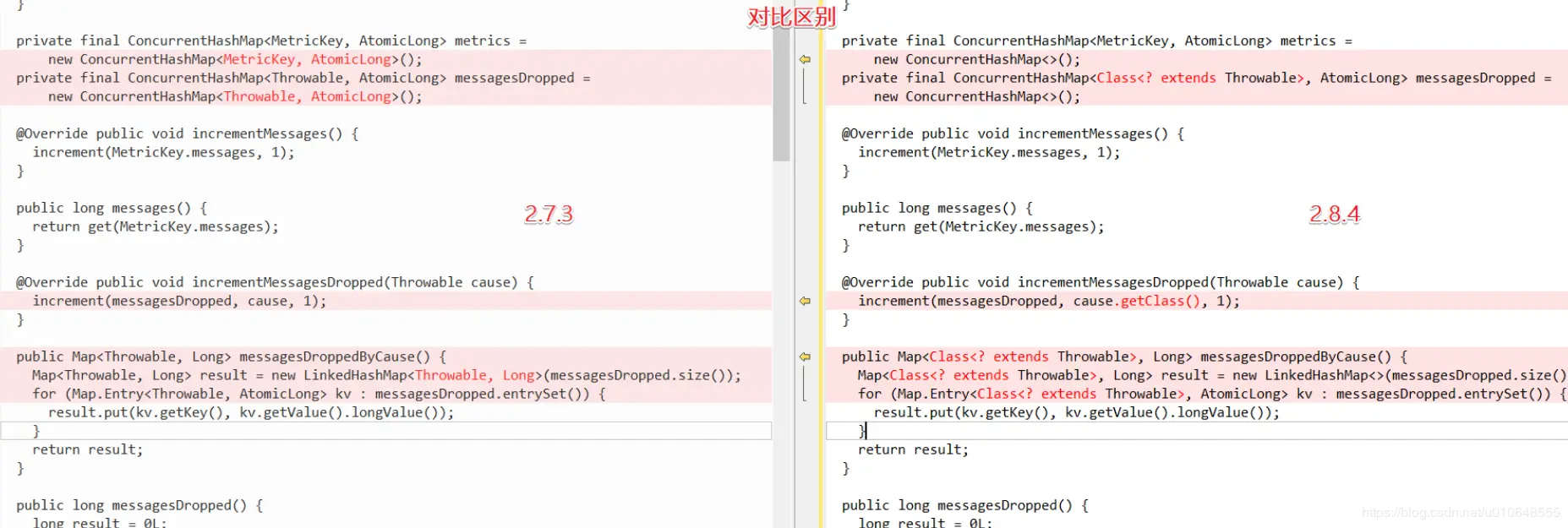Click the left pane vertical scrollbar thumb
This screenshot has height=528, width=1568.
pyautogui.click(x=781, y=93)
